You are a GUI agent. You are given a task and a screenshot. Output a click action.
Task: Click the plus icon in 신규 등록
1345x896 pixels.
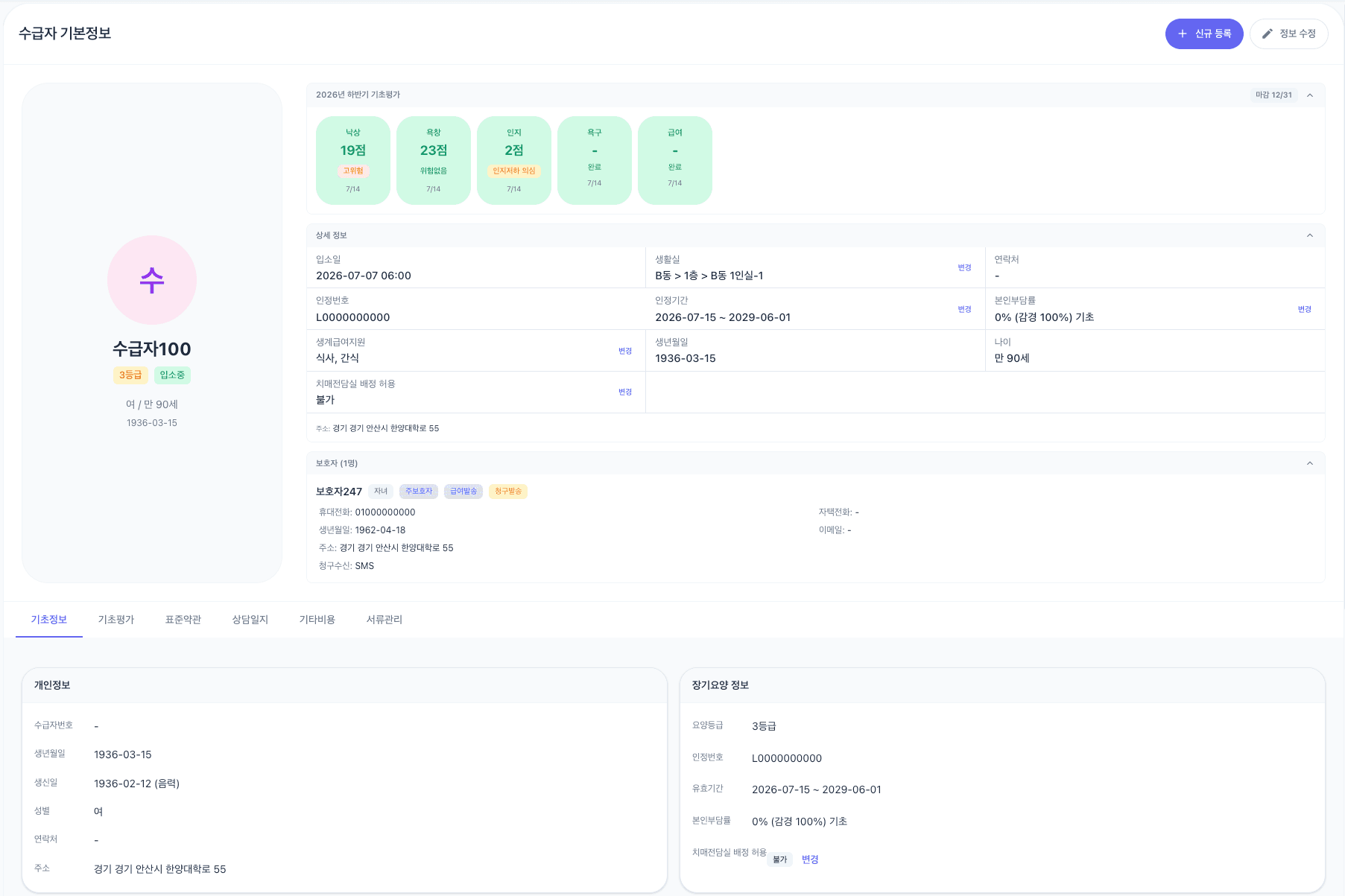(x=1182, y=34)
